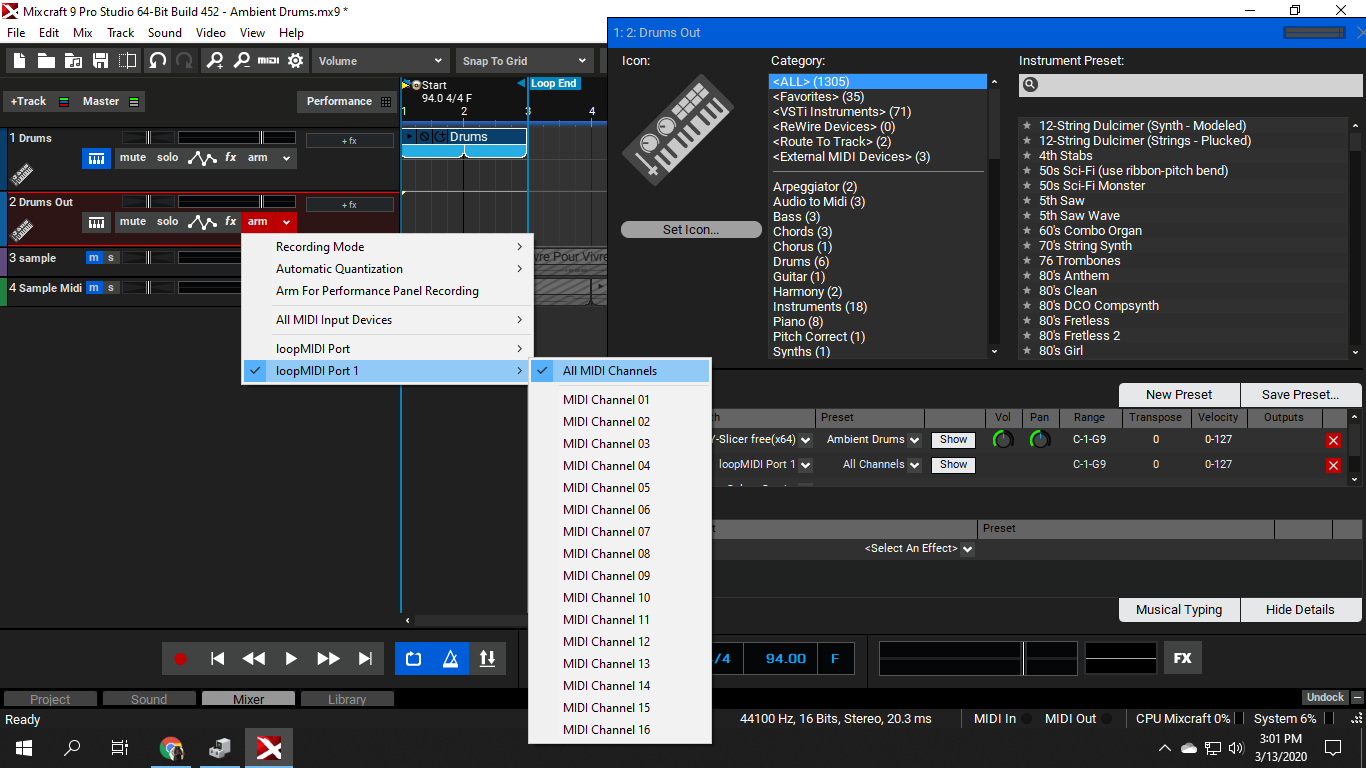Click the add sound file icon
The width and height of the screenshot is (1366, 768).
click(x=73, y=61)
